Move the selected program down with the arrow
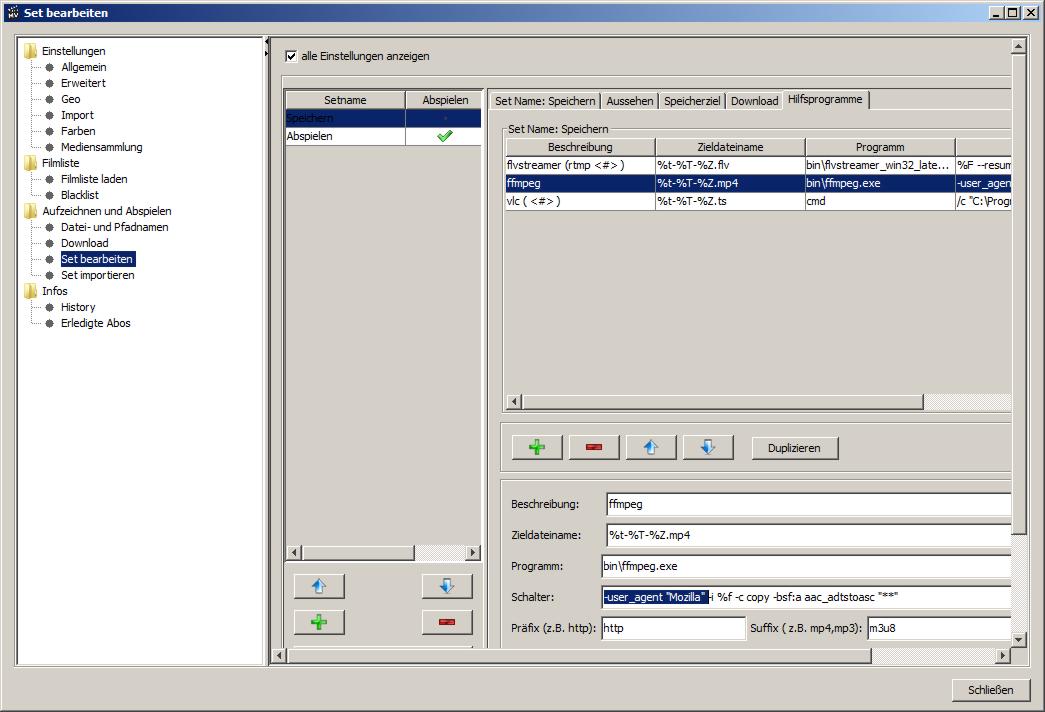The height and width of the screenshot is (712, 1045). (708, 447)
